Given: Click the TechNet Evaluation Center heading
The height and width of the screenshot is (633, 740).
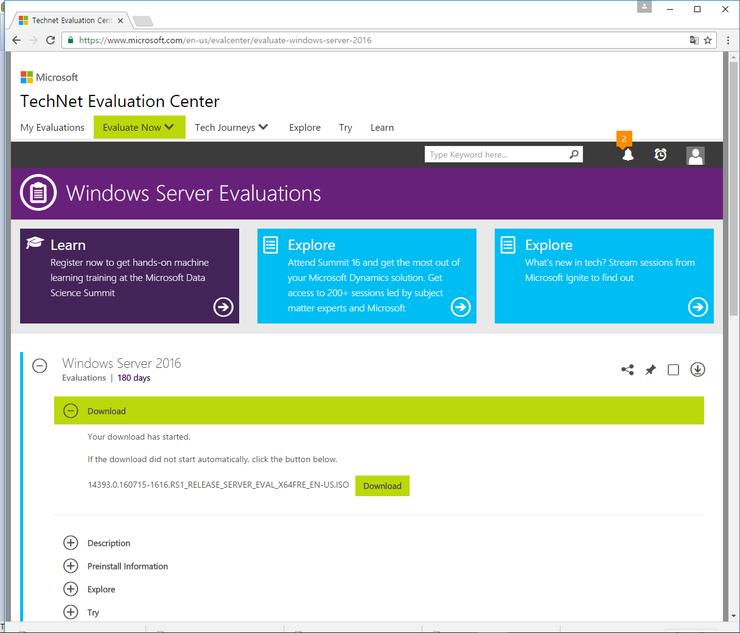Looking at the screenshot, I should coord(120,101).
